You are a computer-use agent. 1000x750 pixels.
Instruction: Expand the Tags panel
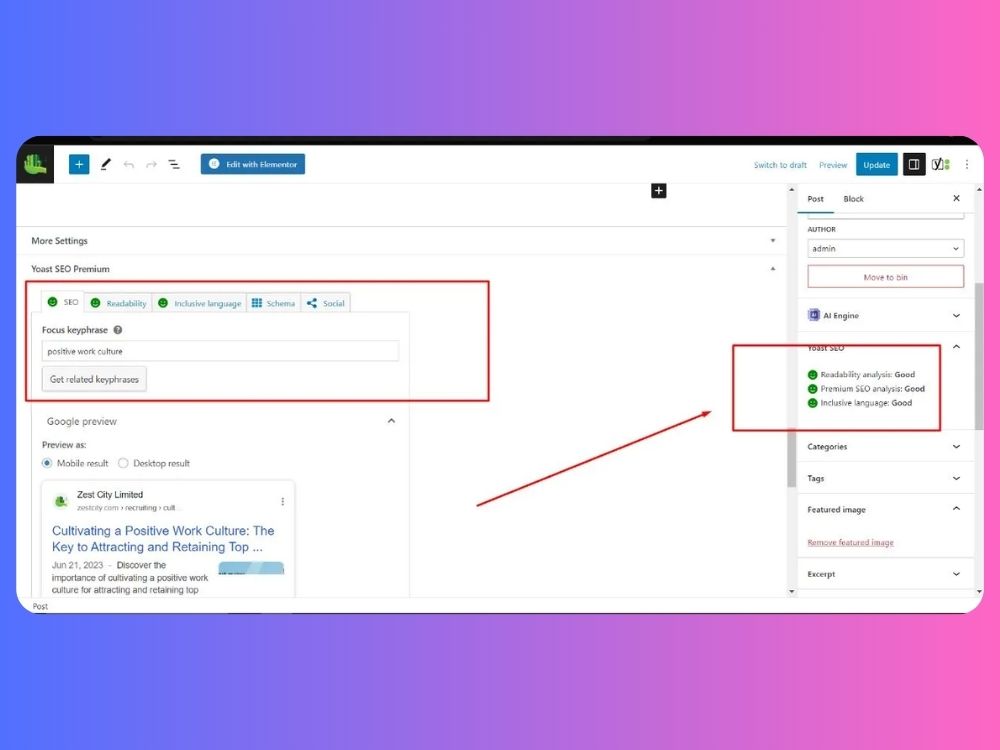(956, 478)
